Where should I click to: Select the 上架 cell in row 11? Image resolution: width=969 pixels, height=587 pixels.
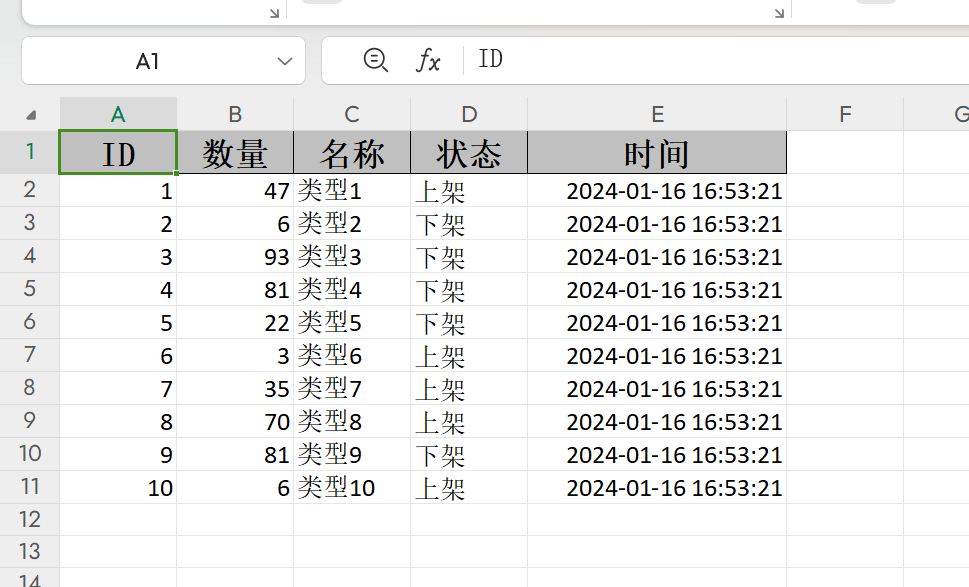pyautogui.click(x=469, y=488)
